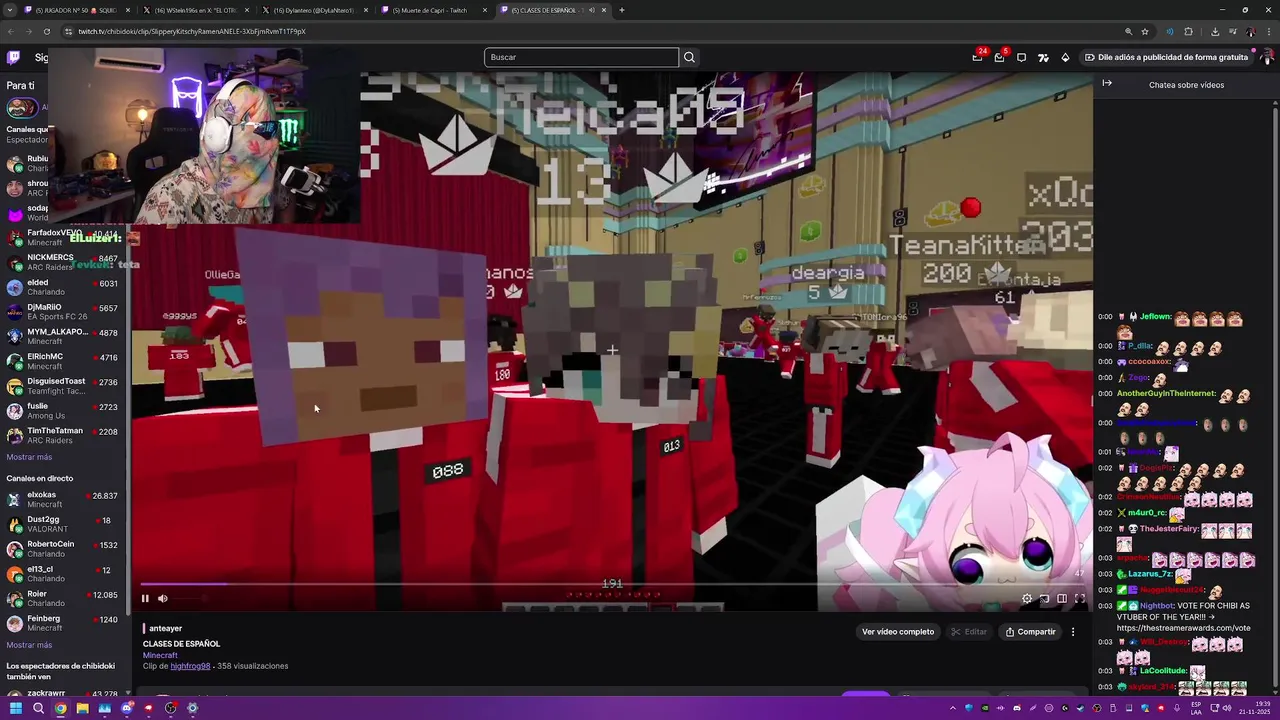This screenshot has height=720, width=1280.
Task: Click the Twitch logo home icon
Action: tap(13, 58)
